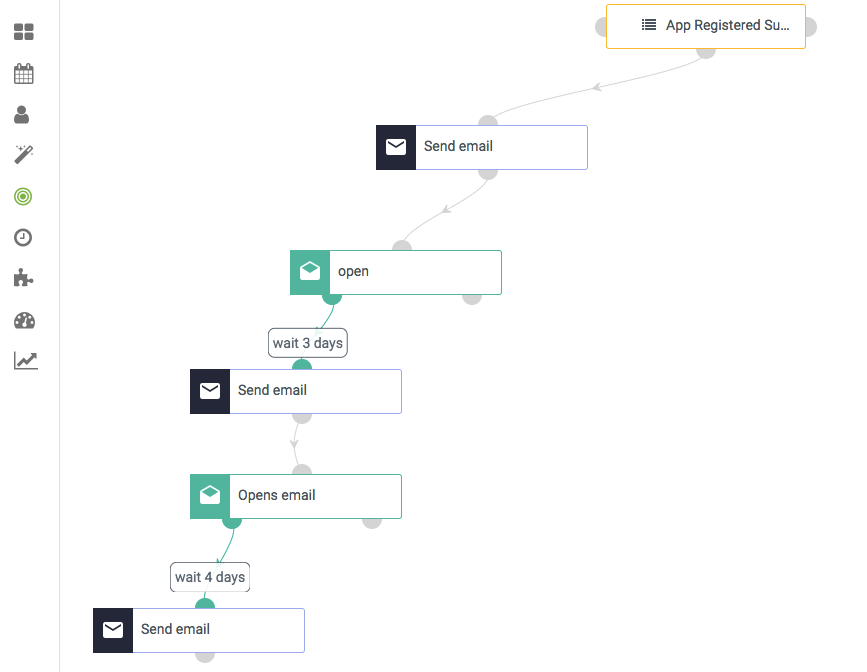Open the calendar icon in sidebar
The height and width of the screenshot is (672, 867).
24,74
